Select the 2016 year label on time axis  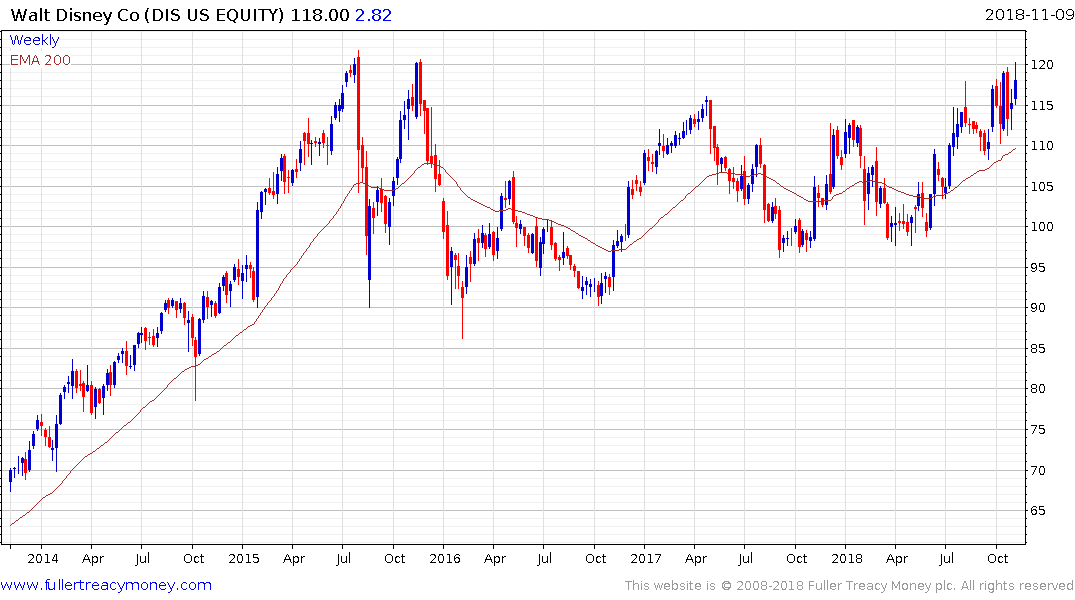[x=445, y=559]
